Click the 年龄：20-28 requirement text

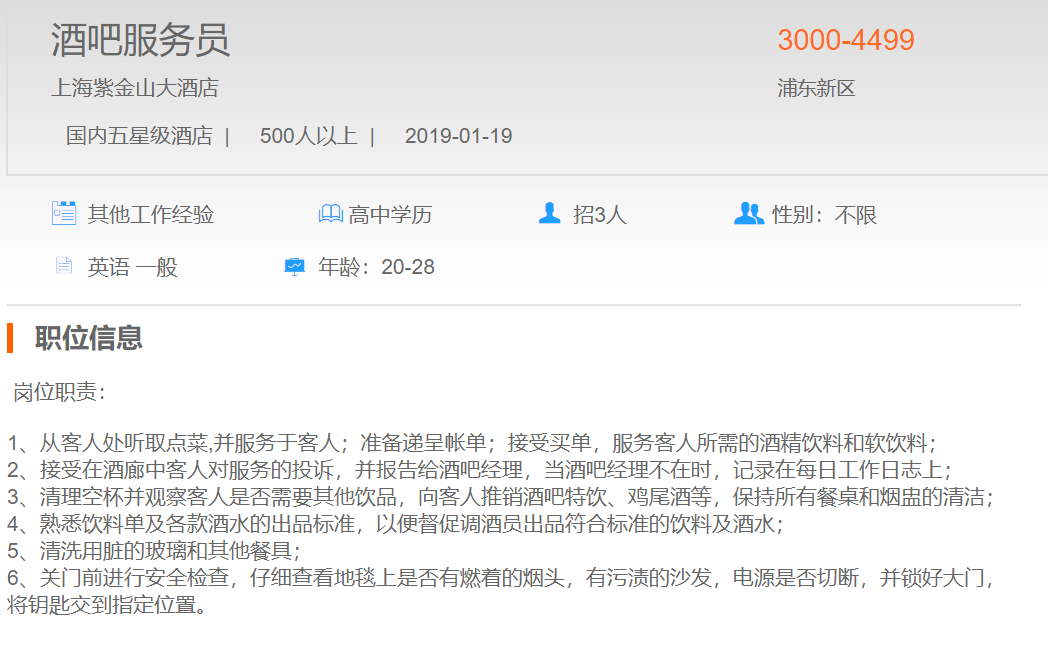[x=376, y=267]
